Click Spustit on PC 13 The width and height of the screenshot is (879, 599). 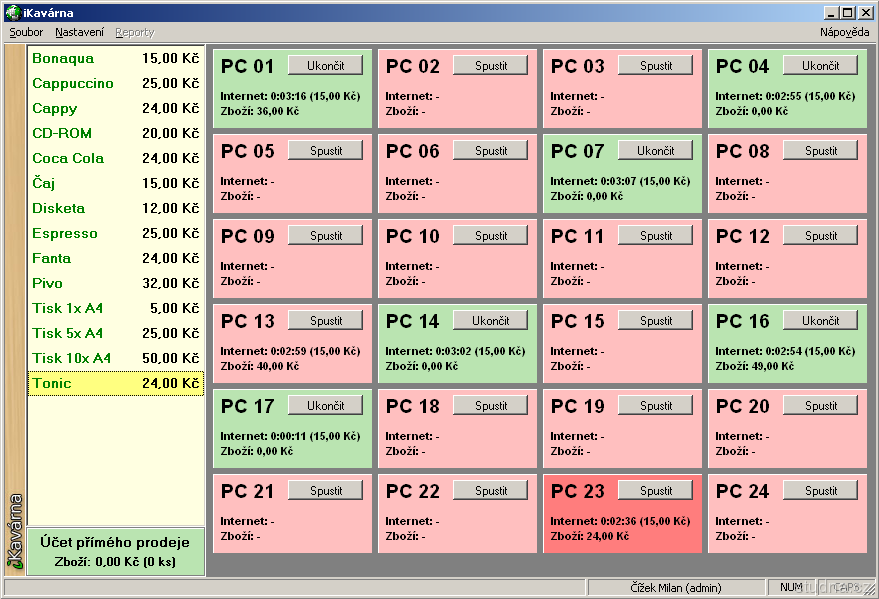click(326, 321)
